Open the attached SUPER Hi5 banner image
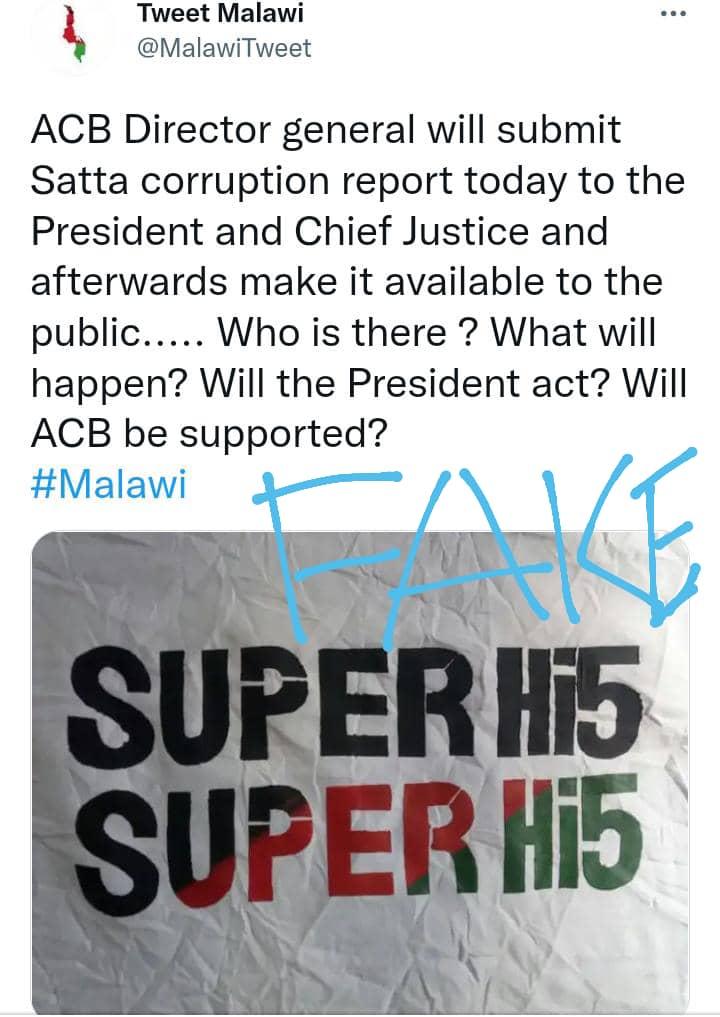Screen dimensions: 720x1017 point(360,770)
